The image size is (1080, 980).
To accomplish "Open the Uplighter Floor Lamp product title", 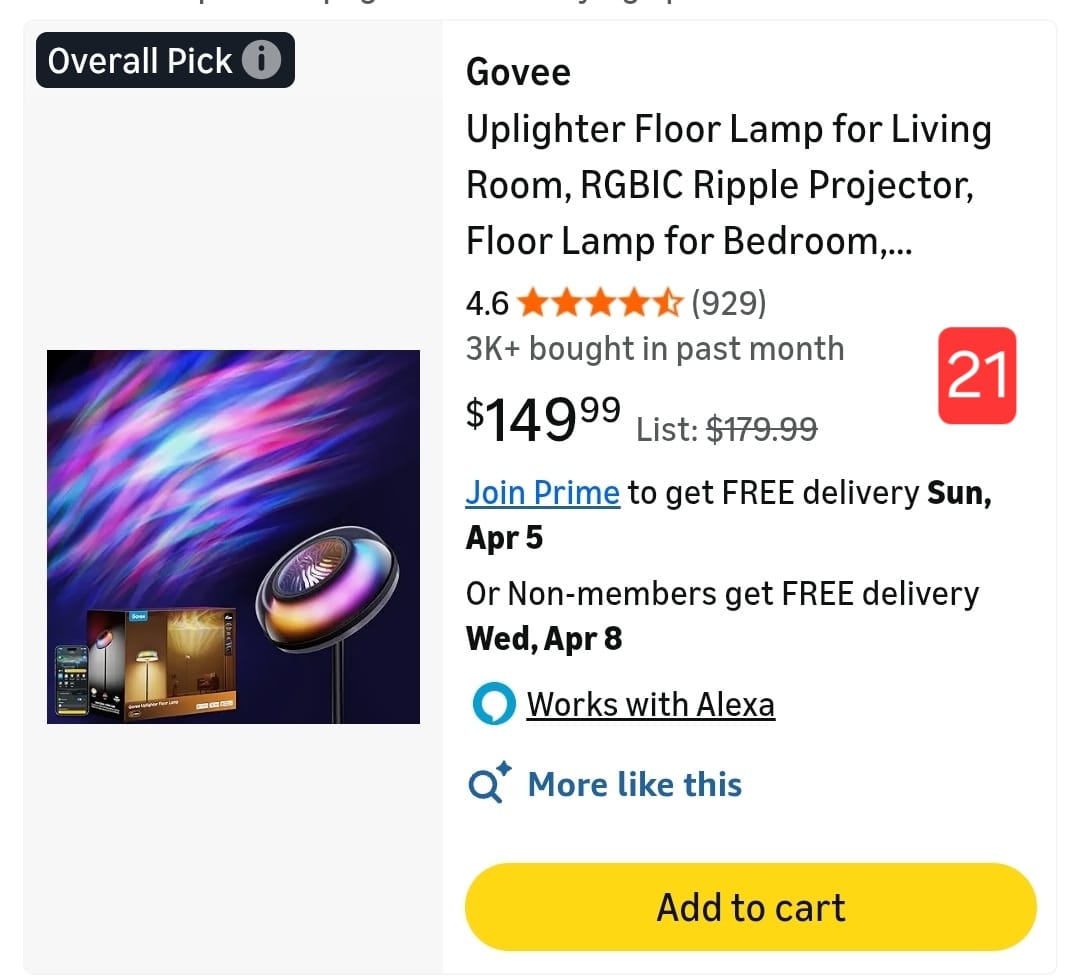I will 728,185.
